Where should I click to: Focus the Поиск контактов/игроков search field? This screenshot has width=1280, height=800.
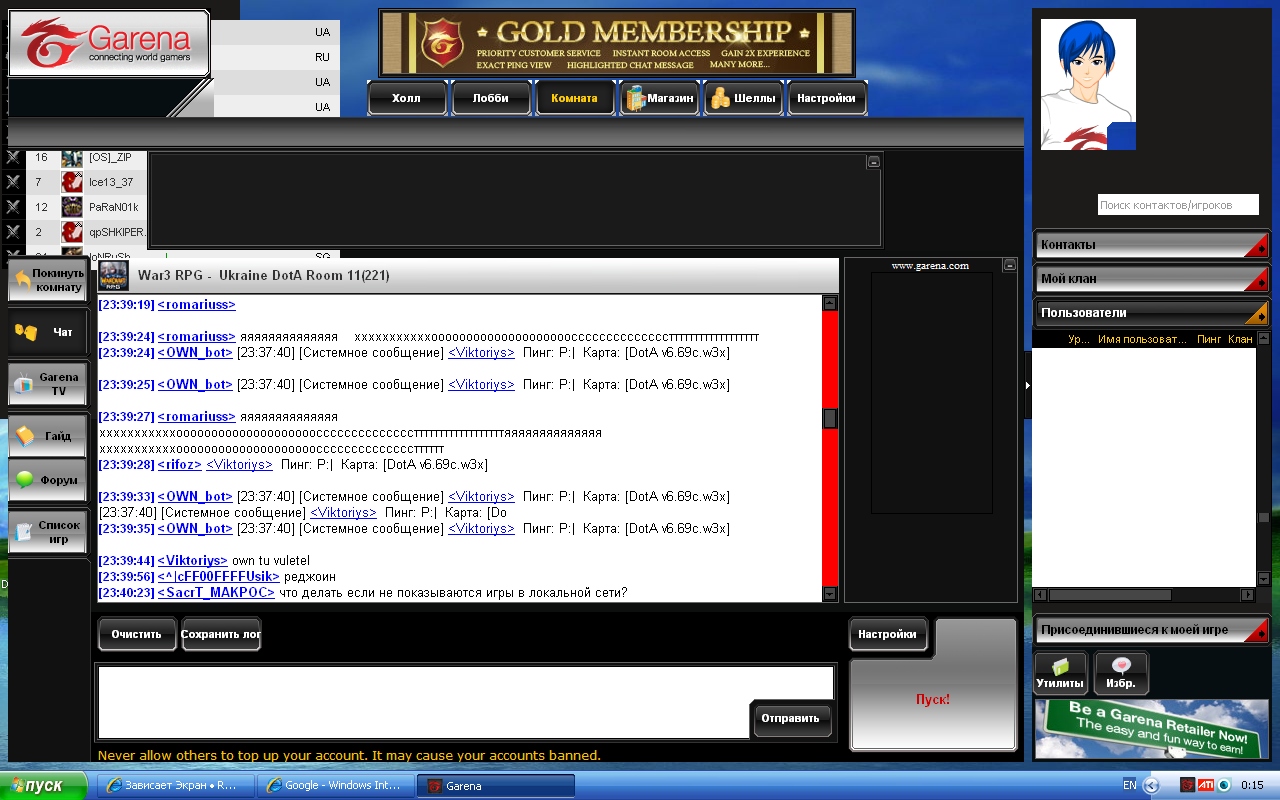click(1178, 205)
